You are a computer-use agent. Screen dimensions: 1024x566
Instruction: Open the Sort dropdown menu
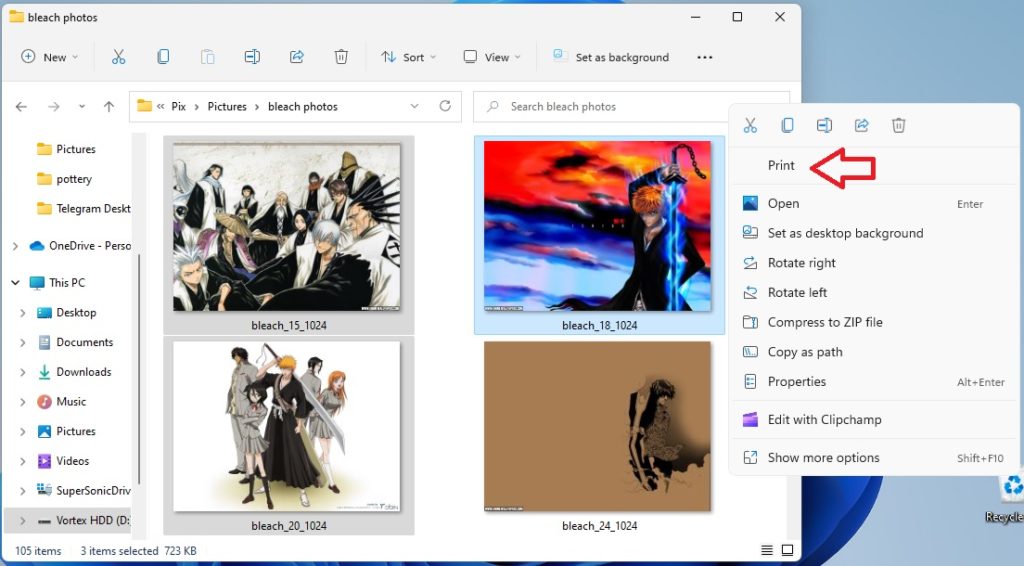[409, 57]
